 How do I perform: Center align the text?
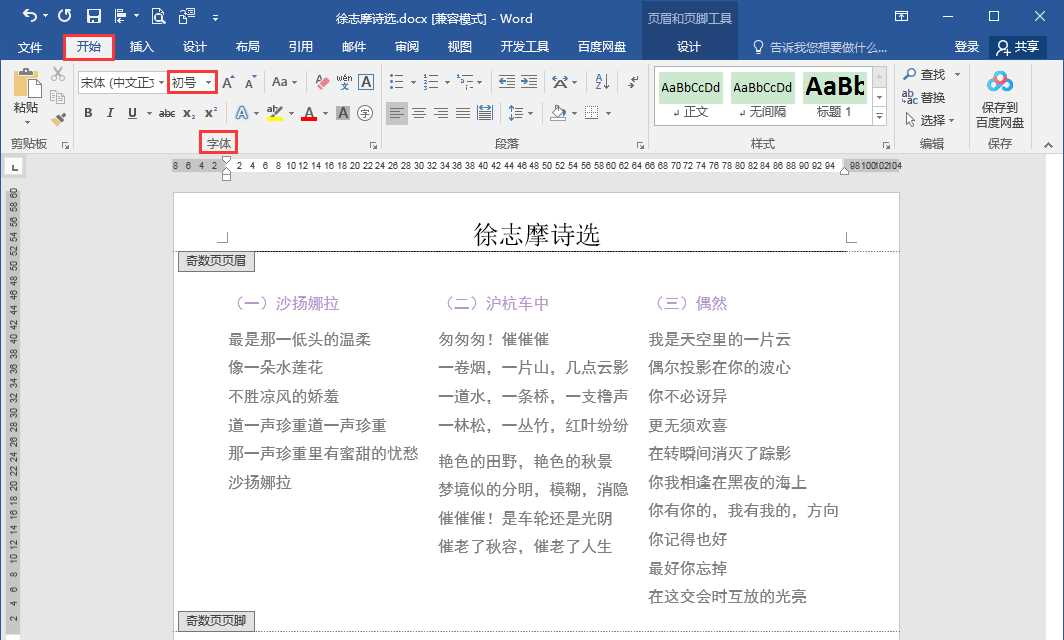click(x=419, y=113)
